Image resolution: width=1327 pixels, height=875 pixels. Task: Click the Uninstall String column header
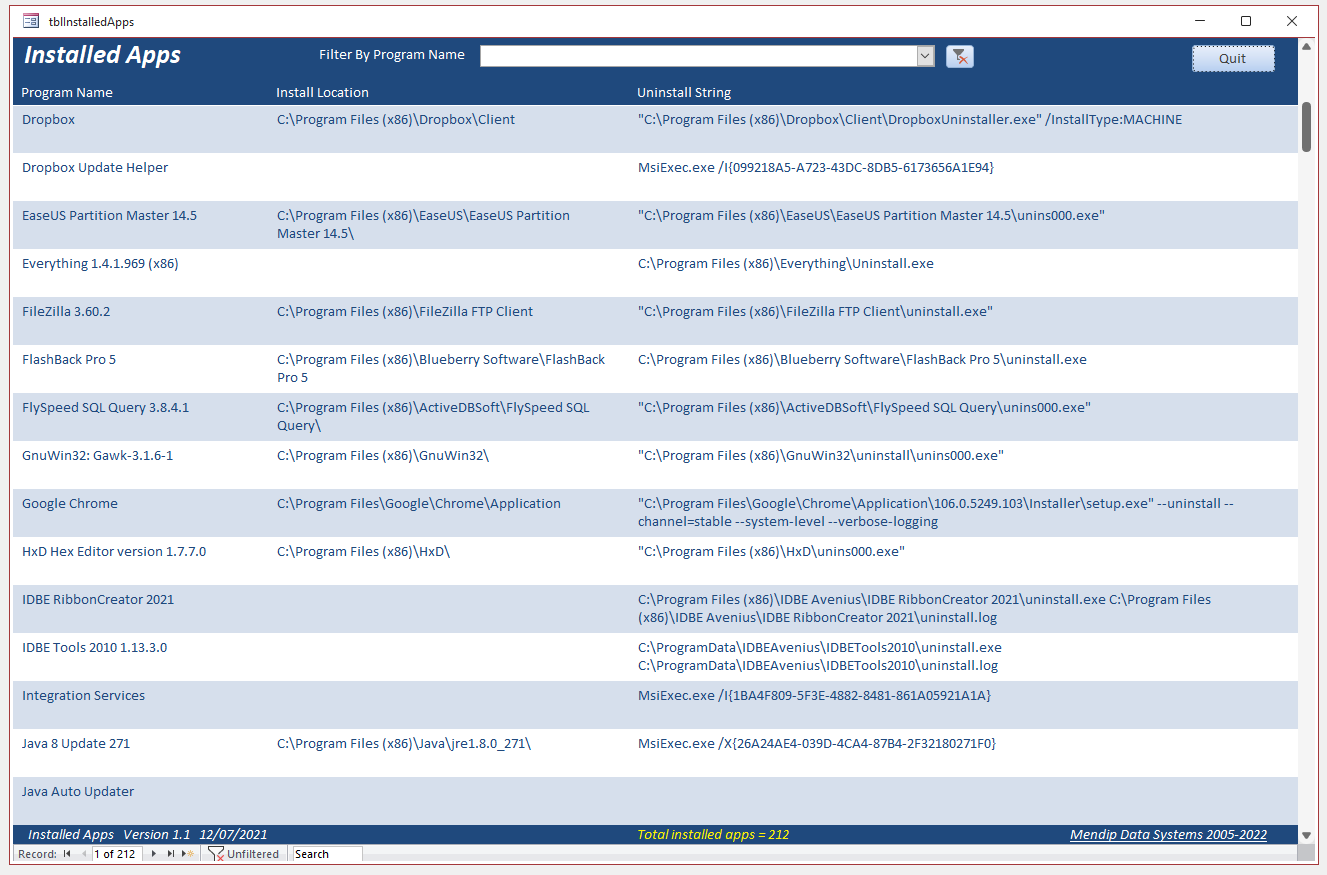tap(684, 92)
